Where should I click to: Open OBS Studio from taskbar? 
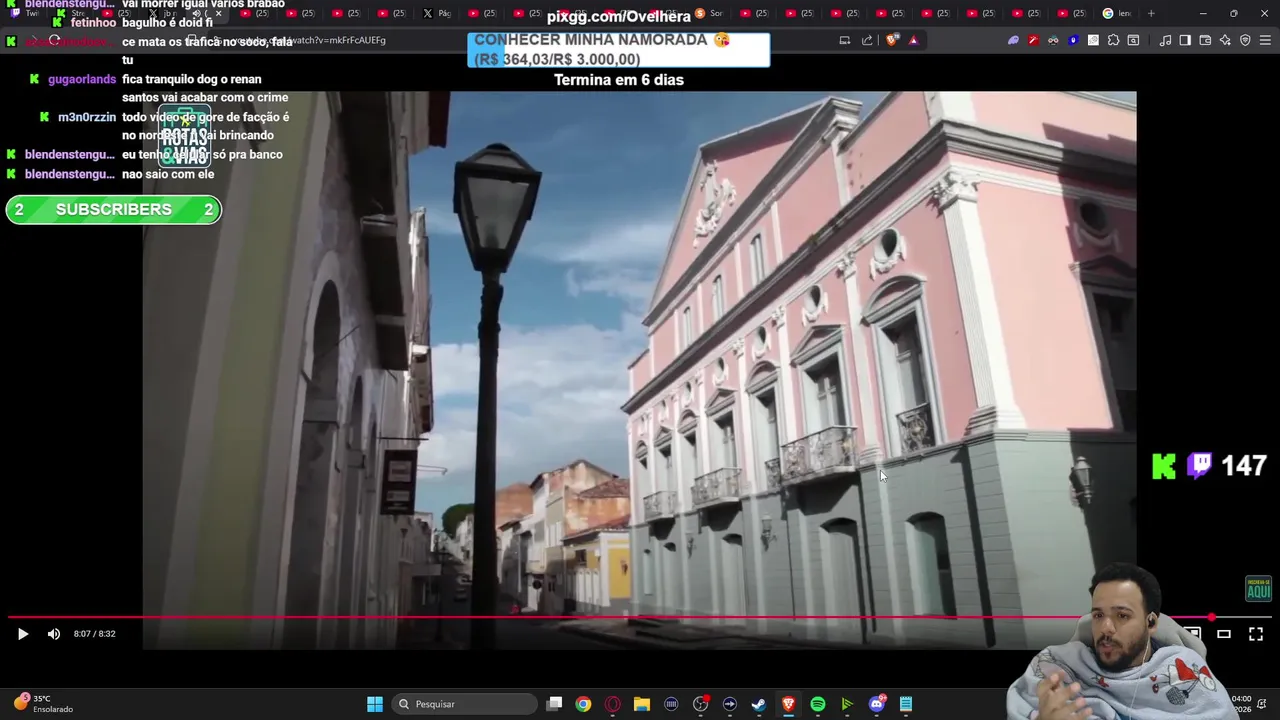700,704
